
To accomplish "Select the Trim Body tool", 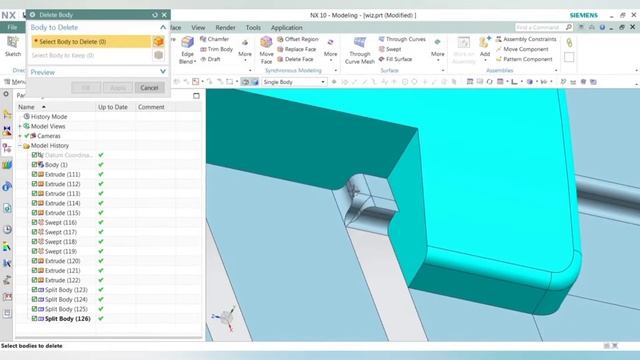I will 216,49.
